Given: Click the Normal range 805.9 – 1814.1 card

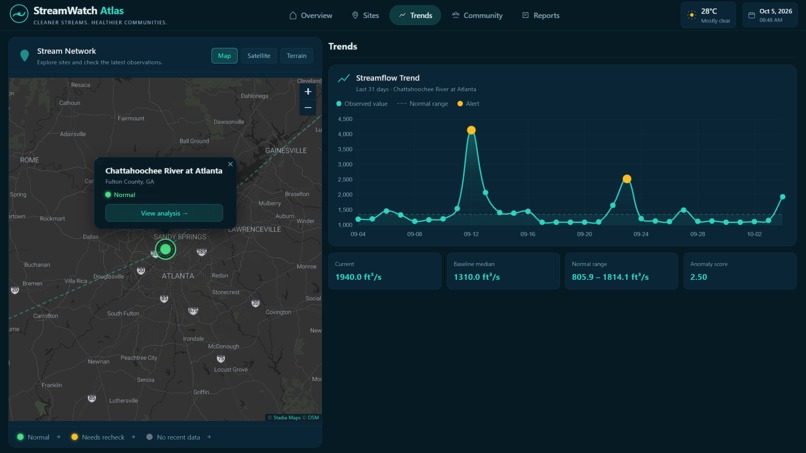Looking at the screenshot, I should 621,271.
